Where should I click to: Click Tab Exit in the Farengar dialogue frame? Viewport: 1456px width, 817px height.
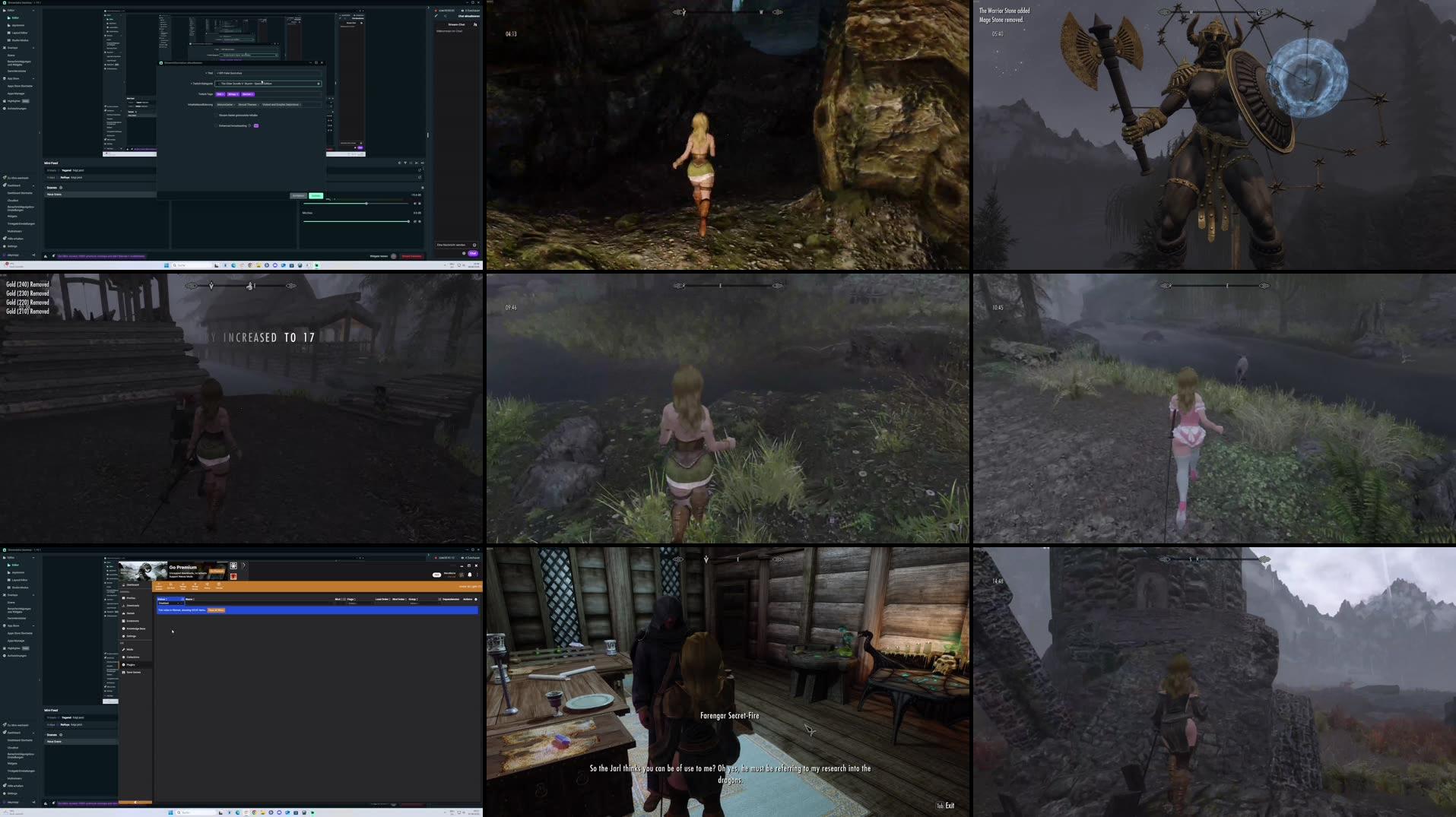click(945, 806)
